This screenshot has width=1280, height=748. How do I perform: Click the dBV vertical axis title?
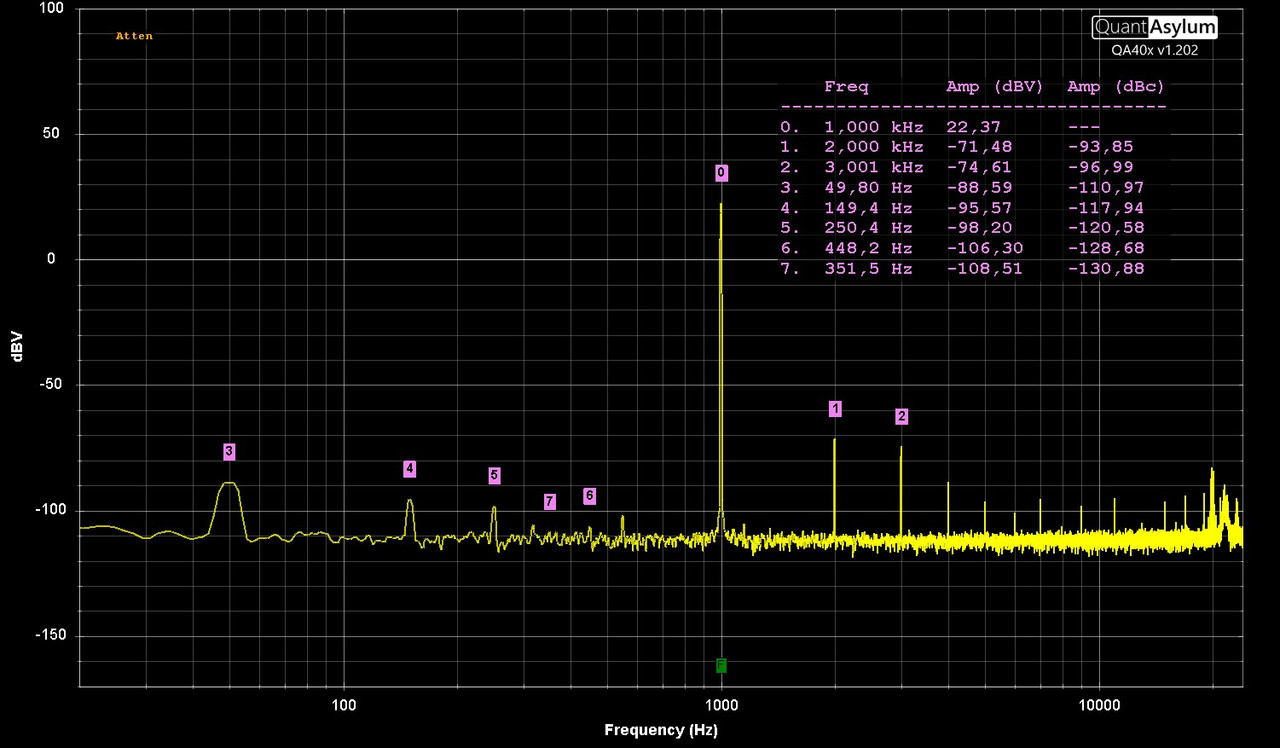(18, 346)
